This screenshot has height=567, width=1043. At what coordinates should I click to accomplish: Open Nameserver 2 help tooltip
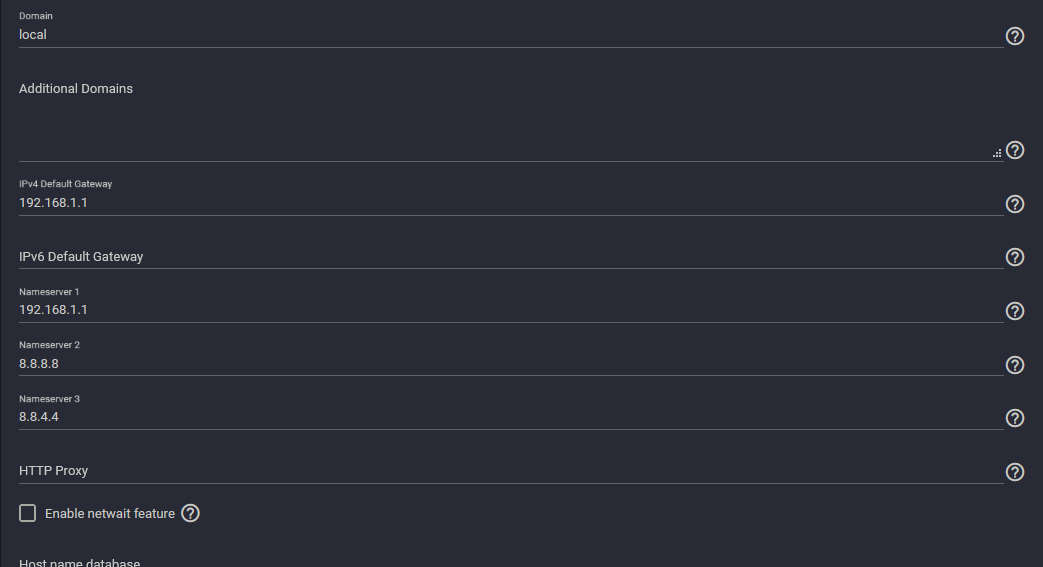(1014, 365)
